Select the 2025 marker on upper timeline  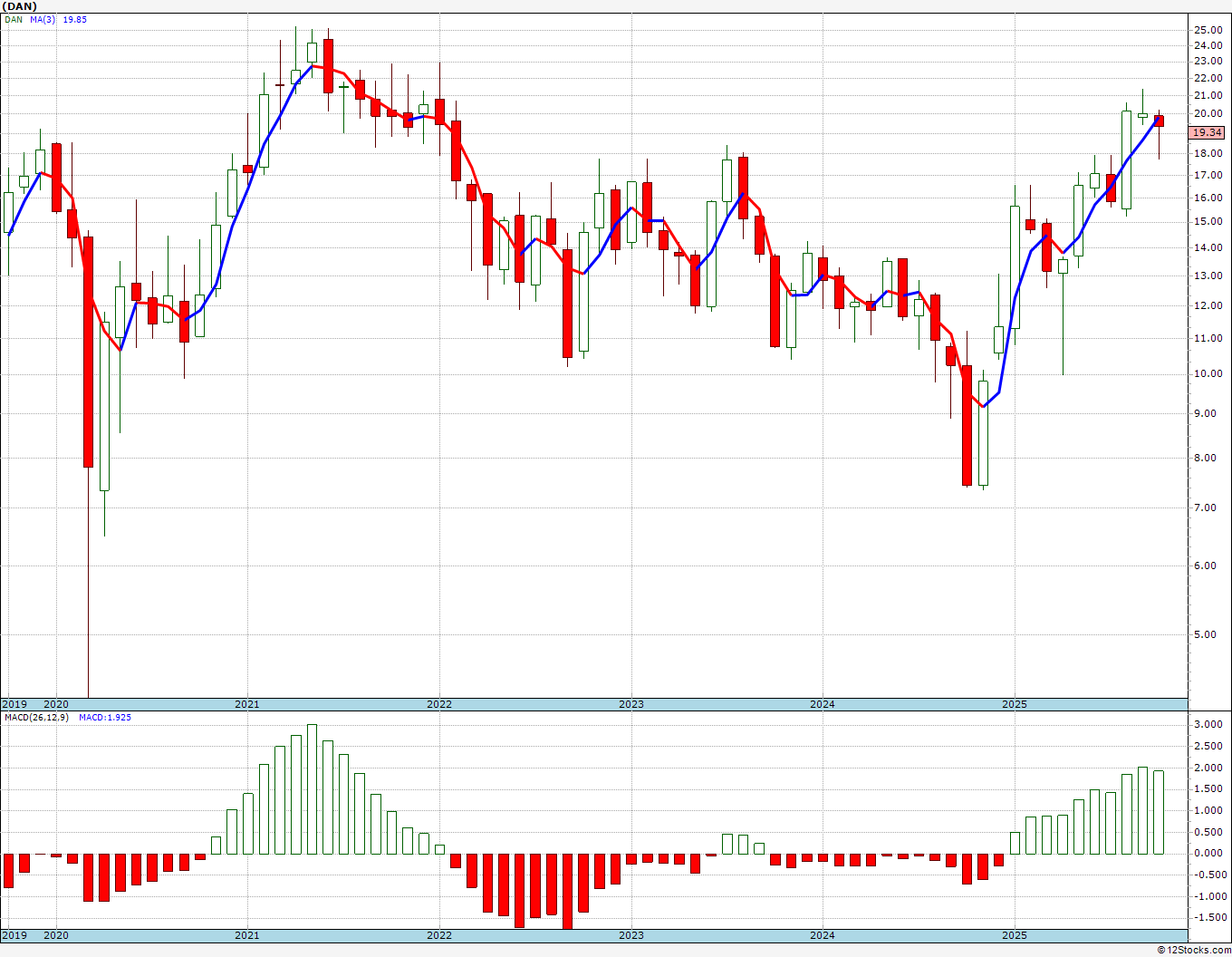[1015, 704]
